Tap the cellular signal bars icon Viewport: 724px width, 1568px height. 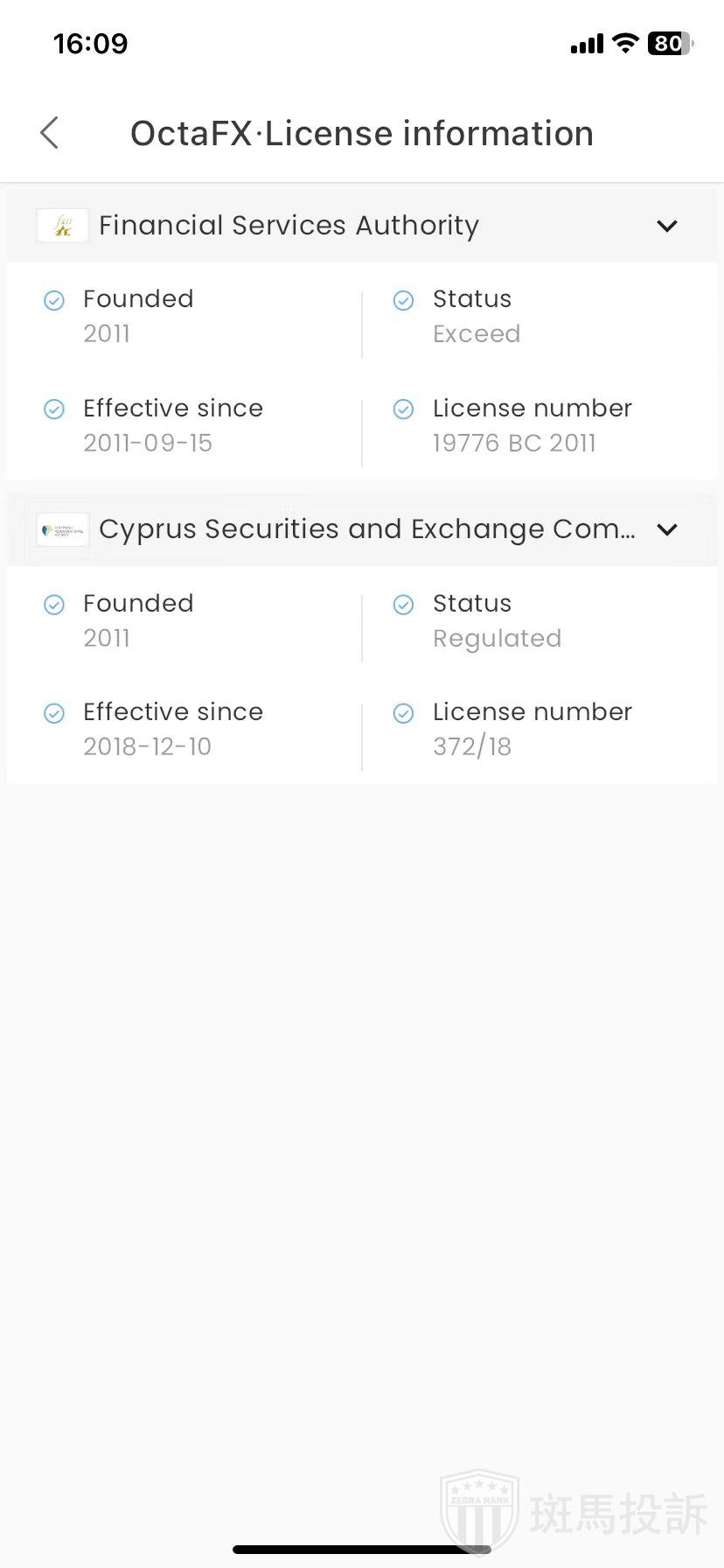(x=587, y=44)
